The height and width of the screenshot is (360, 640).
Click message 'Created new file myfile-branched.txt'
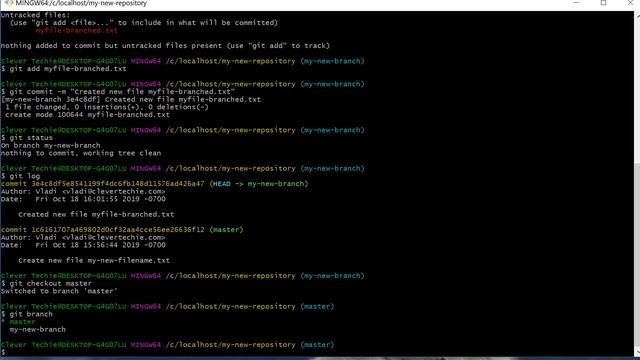pos(96,215)
